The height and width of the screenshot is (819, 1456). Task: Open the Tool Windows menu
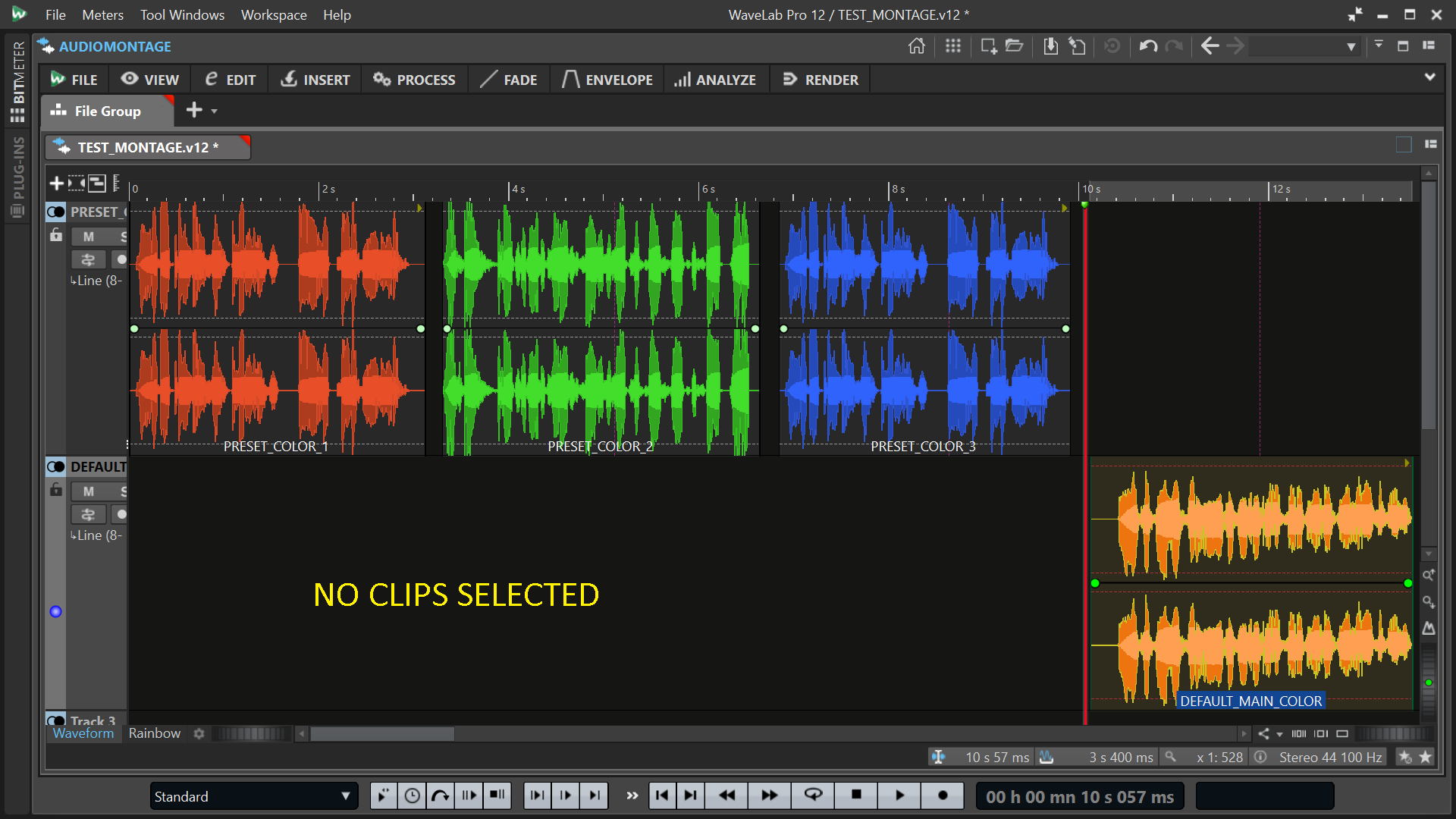point(182,14)
